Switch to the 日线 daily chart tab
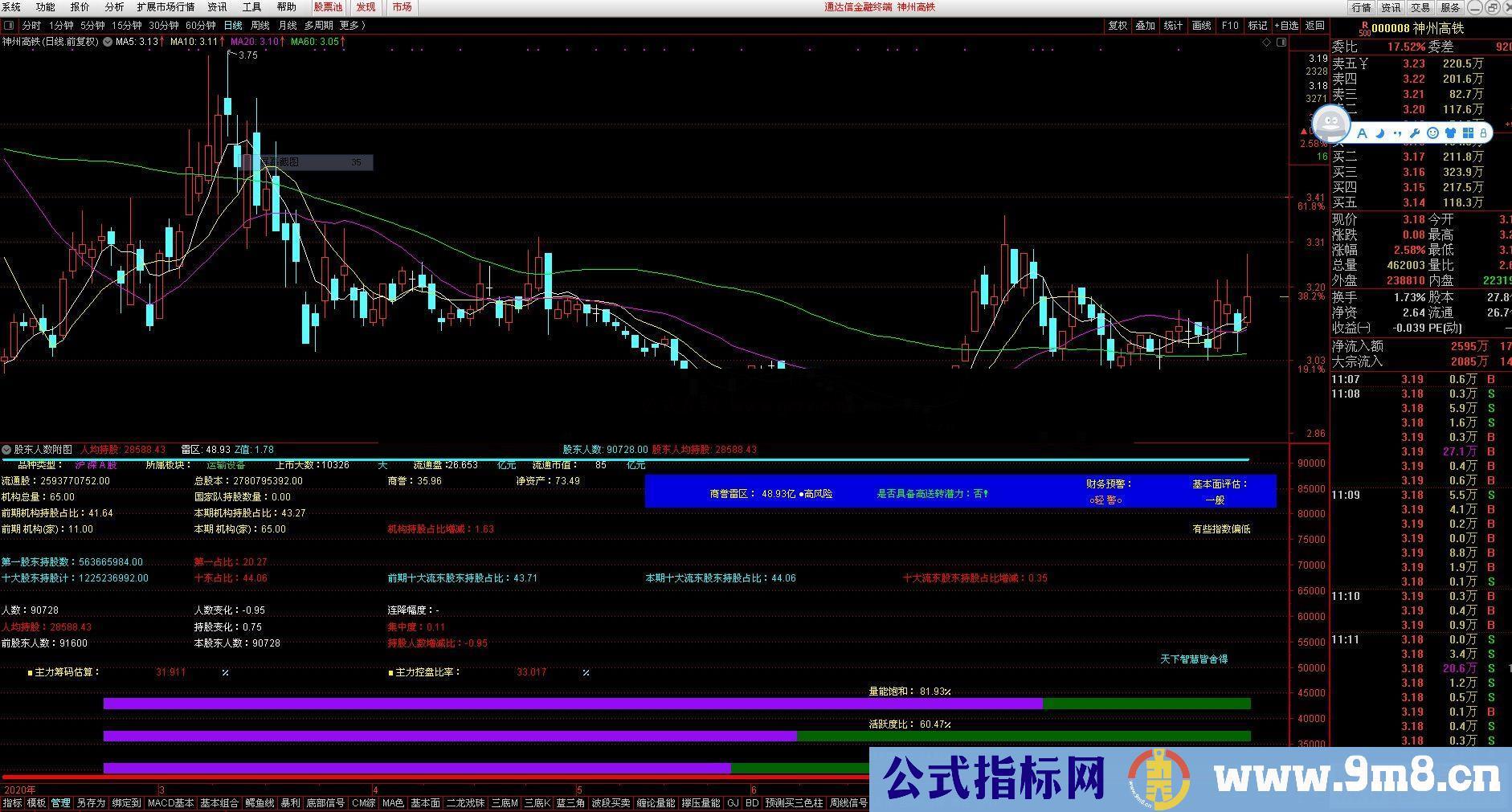This screenshot has height=812, width=1512. (x=232, y=25)
